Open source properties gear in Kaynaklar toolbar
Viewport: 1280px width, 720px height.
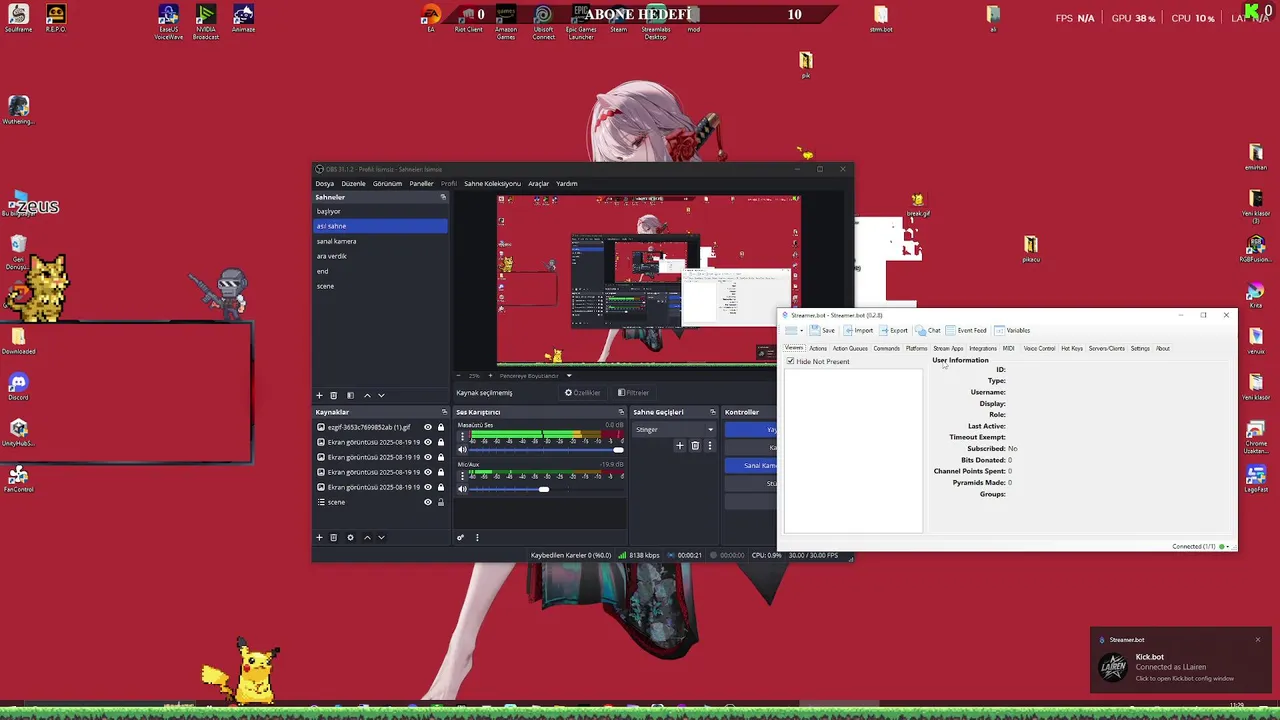point(350,537)
